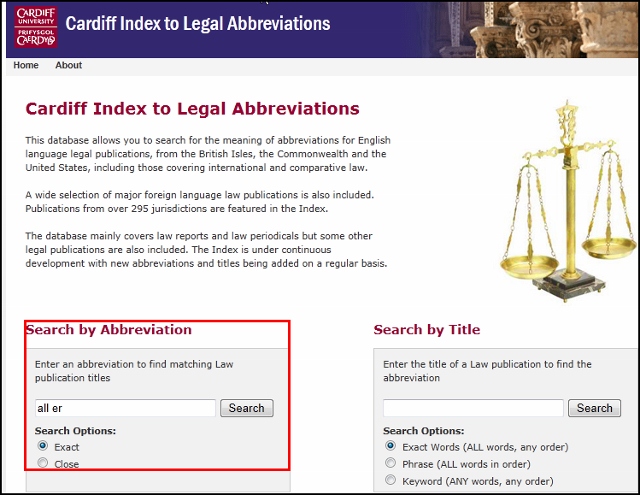Open the About menu item
The height and width of the screenshot is (495, 640).
click(x=69, y=65)
